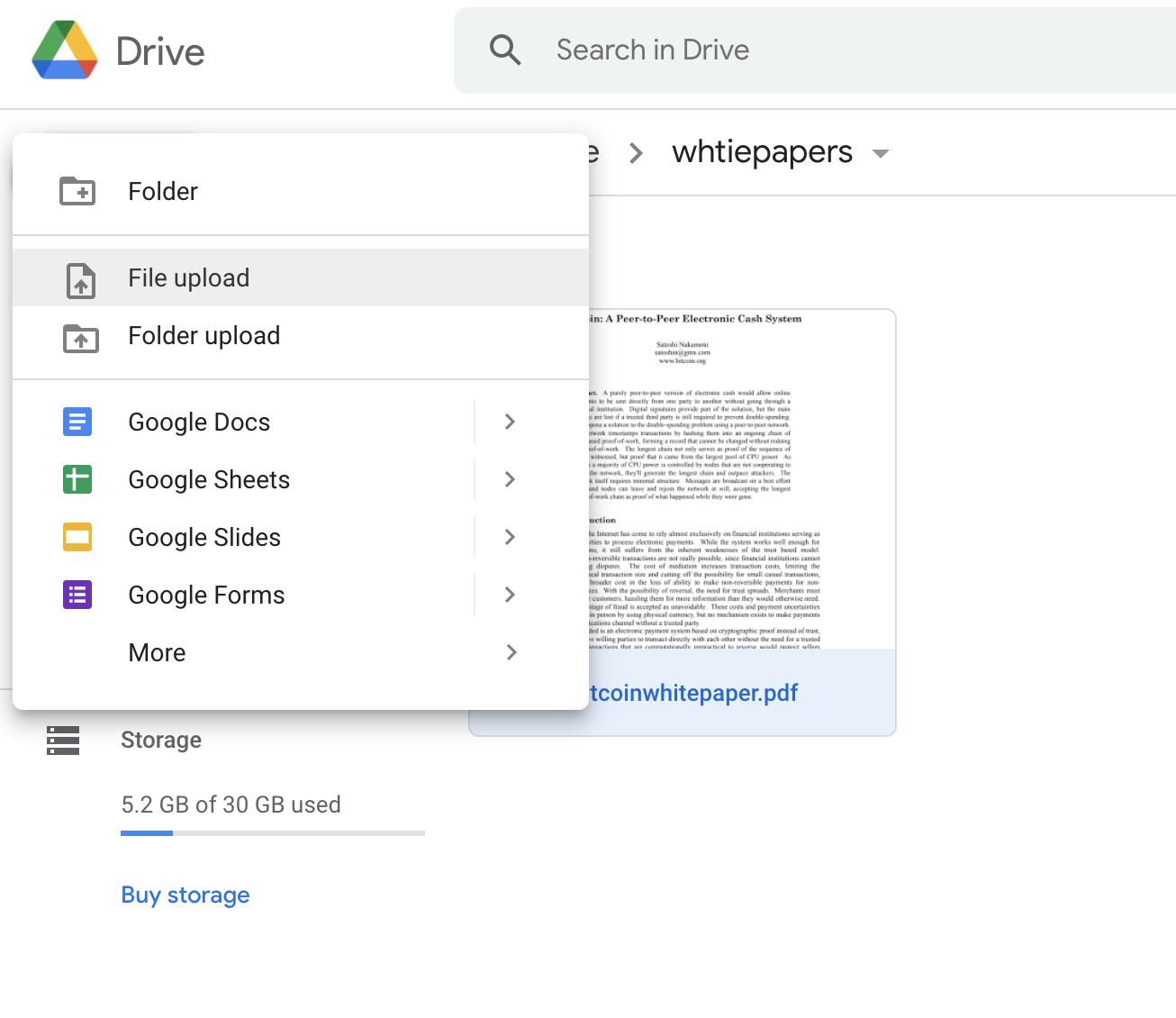
Task: Click the Search in Drive field
Action: pyautogui.click(x=815, y=50)
